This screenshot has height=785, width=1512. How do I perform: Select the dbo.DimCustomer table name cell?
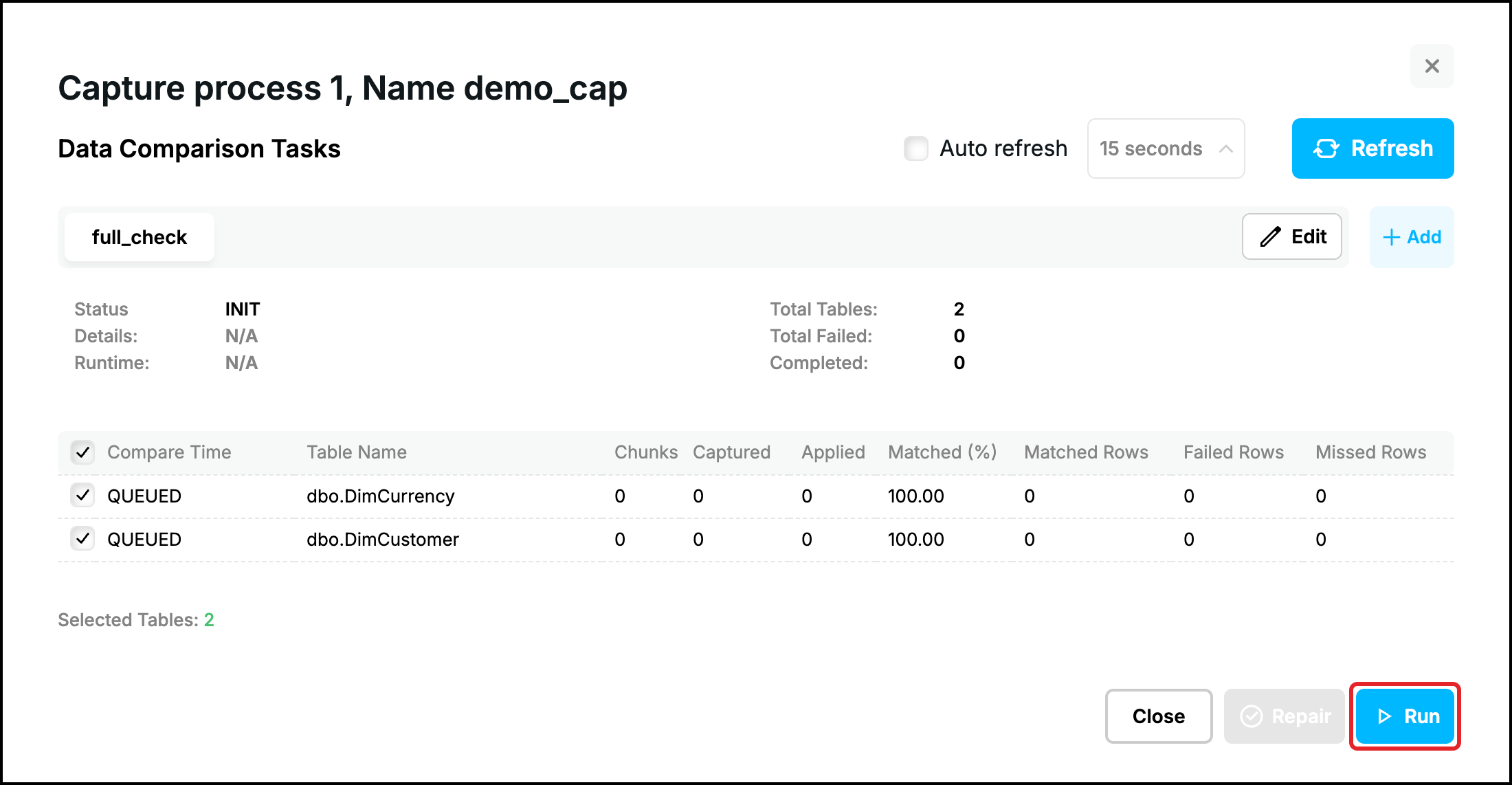(x=382, y=539)
